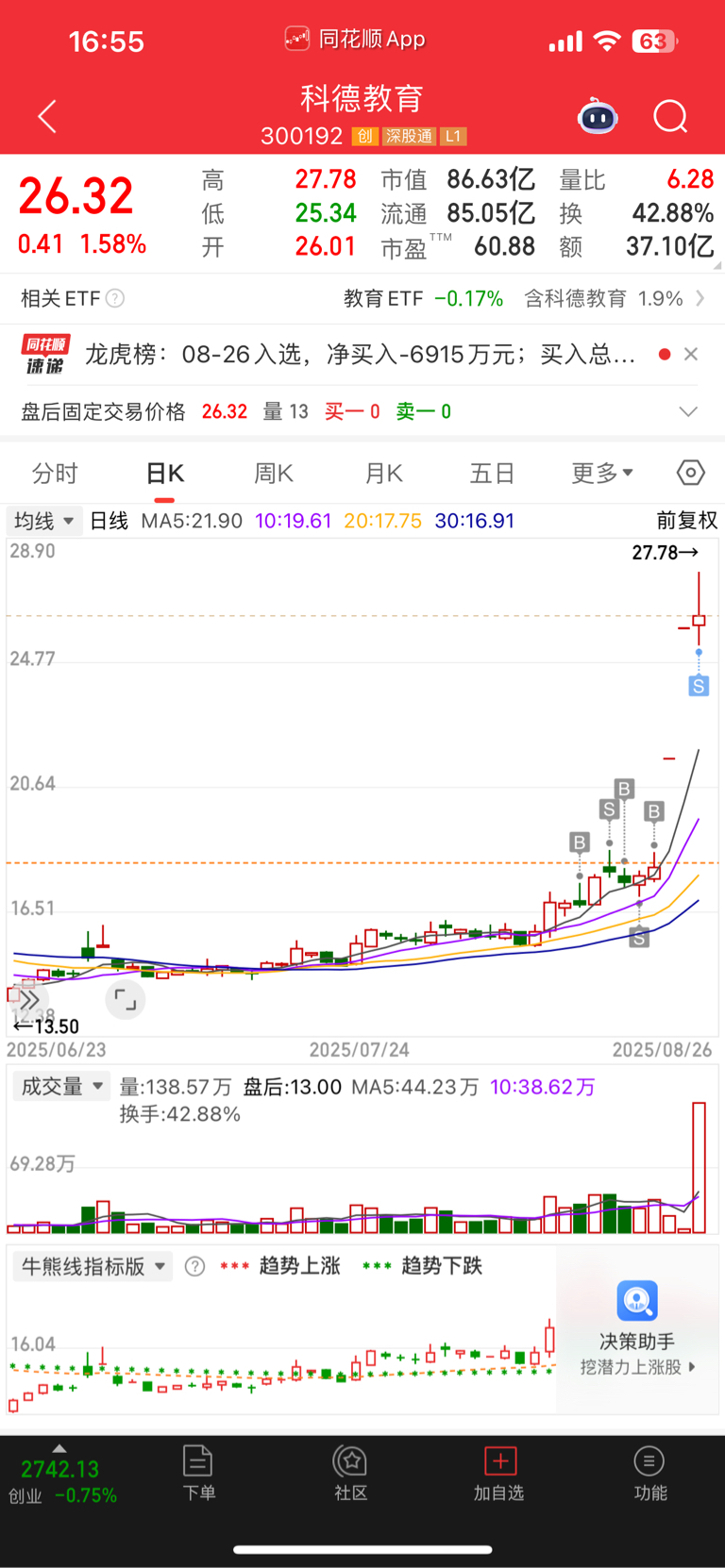Toggle 前复权 adjustment setting

coord(687,521)
